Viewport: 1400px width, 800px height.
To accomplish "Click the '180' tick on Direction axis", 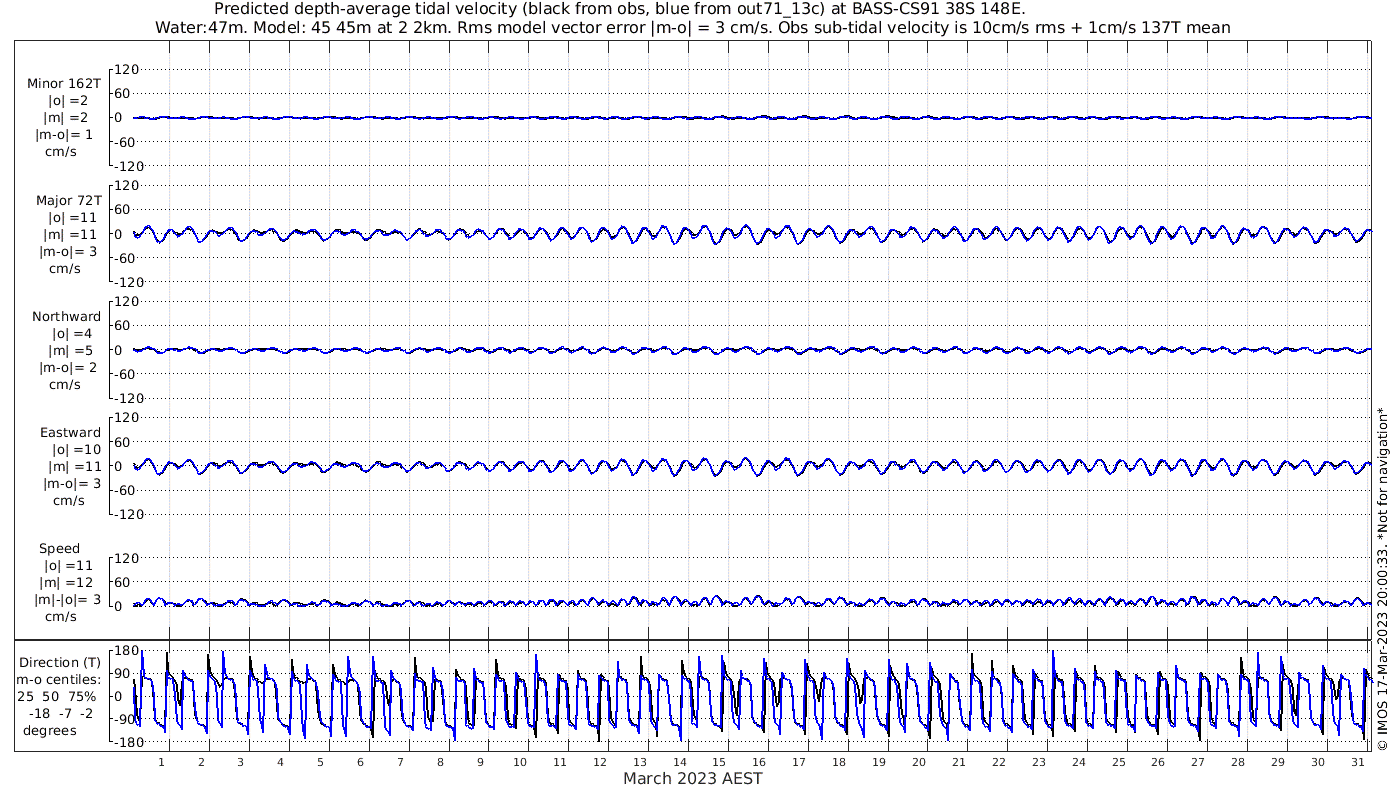I will pos(124,651).
